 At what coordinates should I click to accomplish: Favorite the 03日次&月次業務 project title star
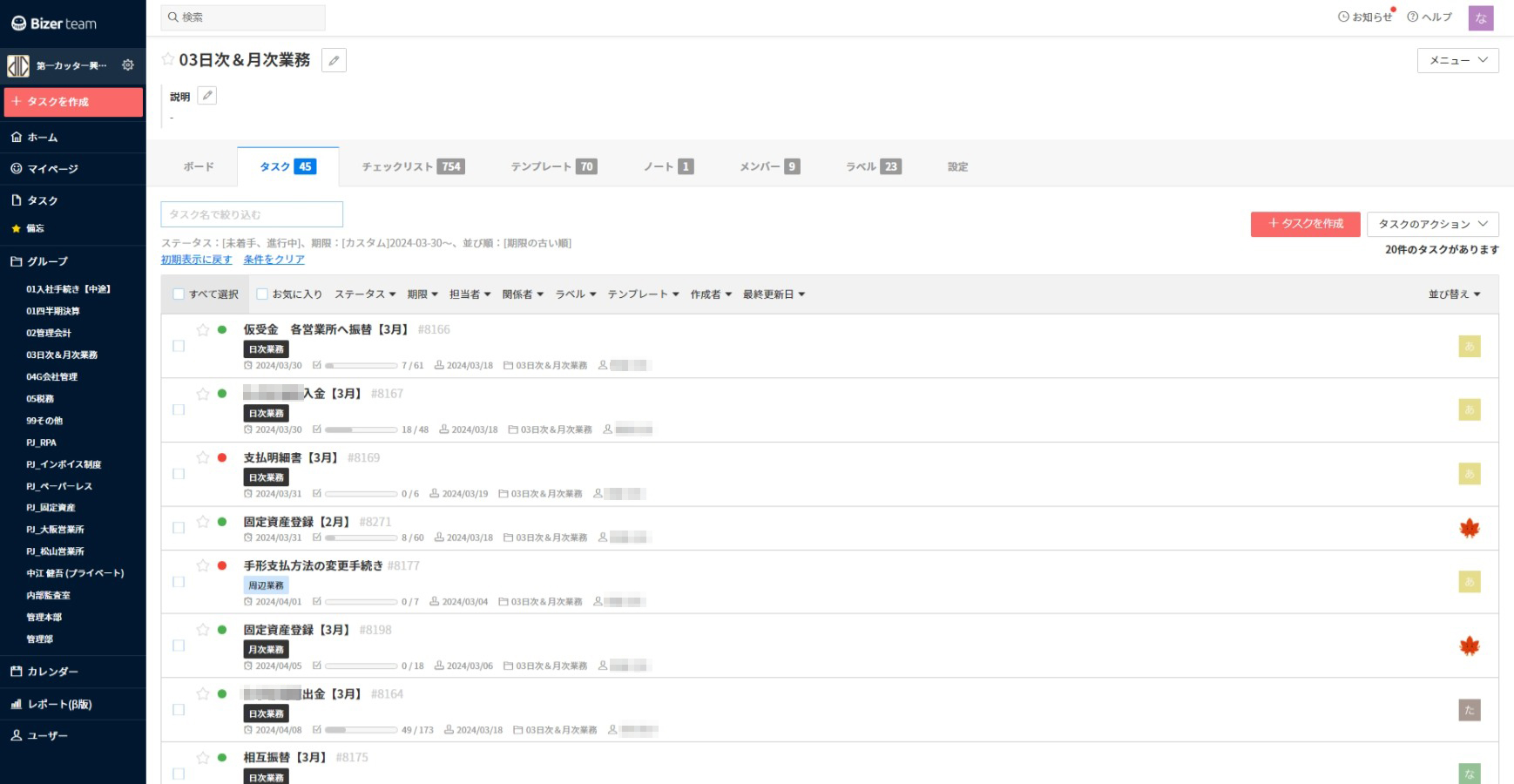click(168, 59)
